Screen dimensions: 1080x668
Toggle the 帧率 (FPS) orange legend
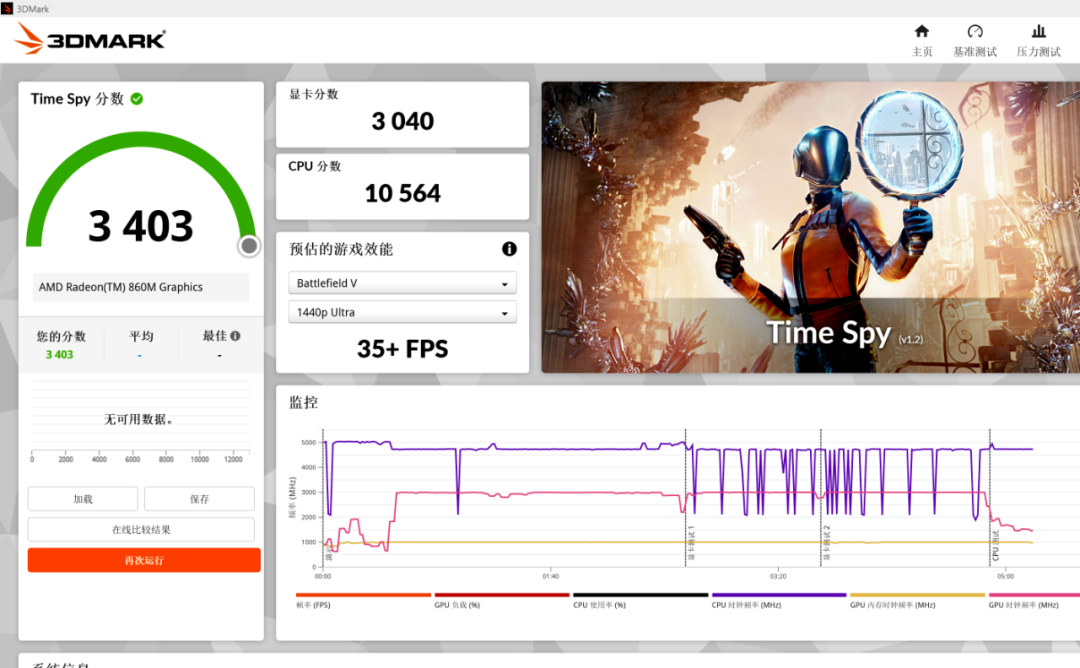point(363,601)
